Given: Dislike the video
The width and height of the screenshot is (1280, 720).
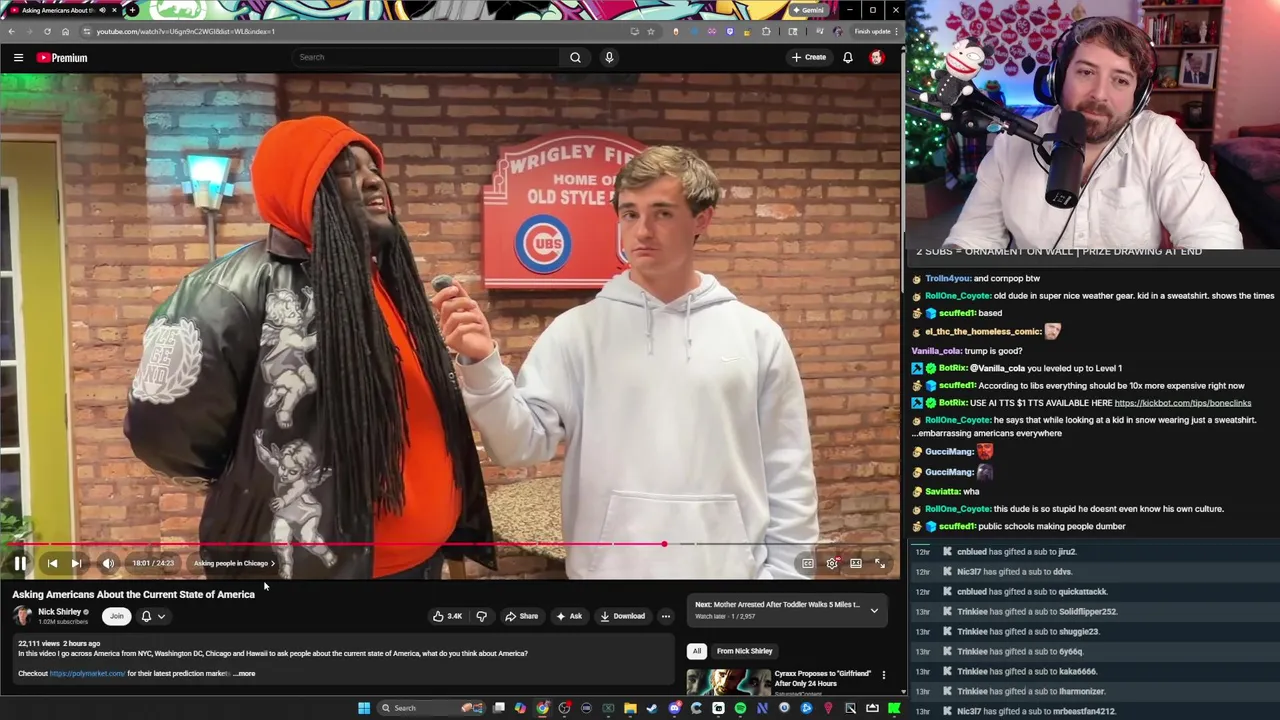Looking at the screenshot, I should tap(481, 616).
